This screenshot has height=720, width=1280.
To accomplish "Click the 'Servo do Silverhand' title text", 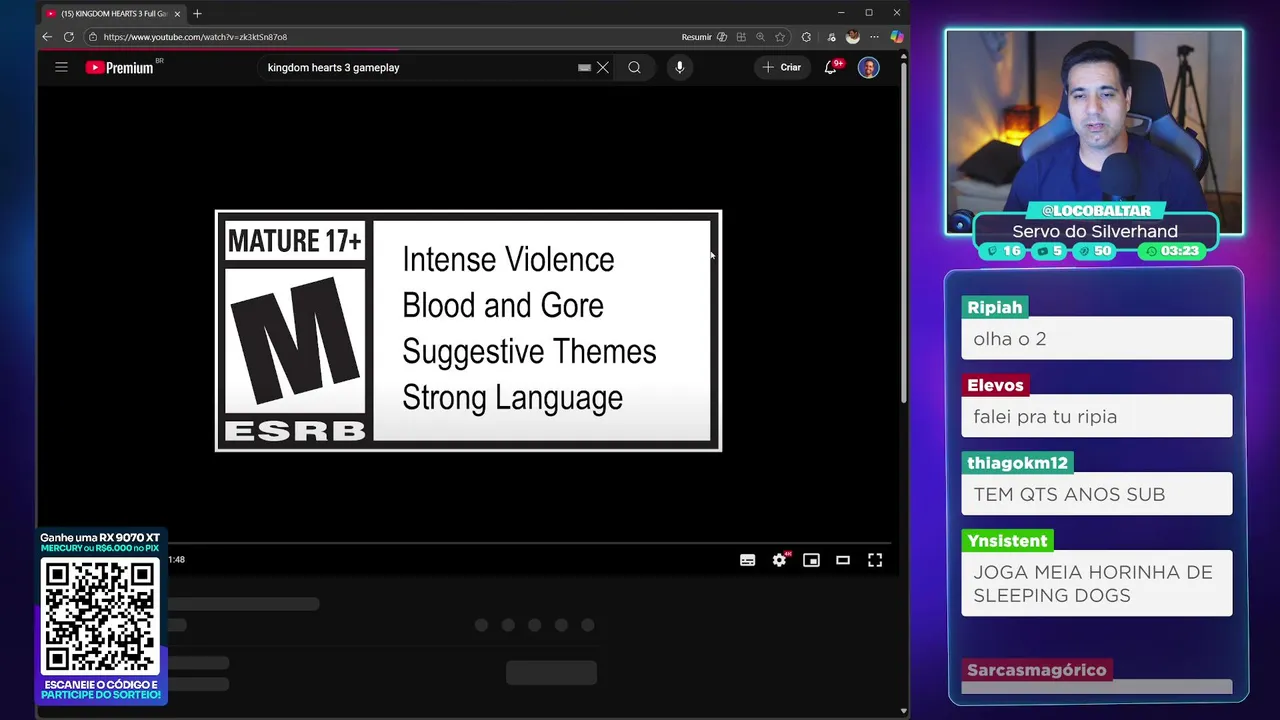I will click(x=1095, y=231).
